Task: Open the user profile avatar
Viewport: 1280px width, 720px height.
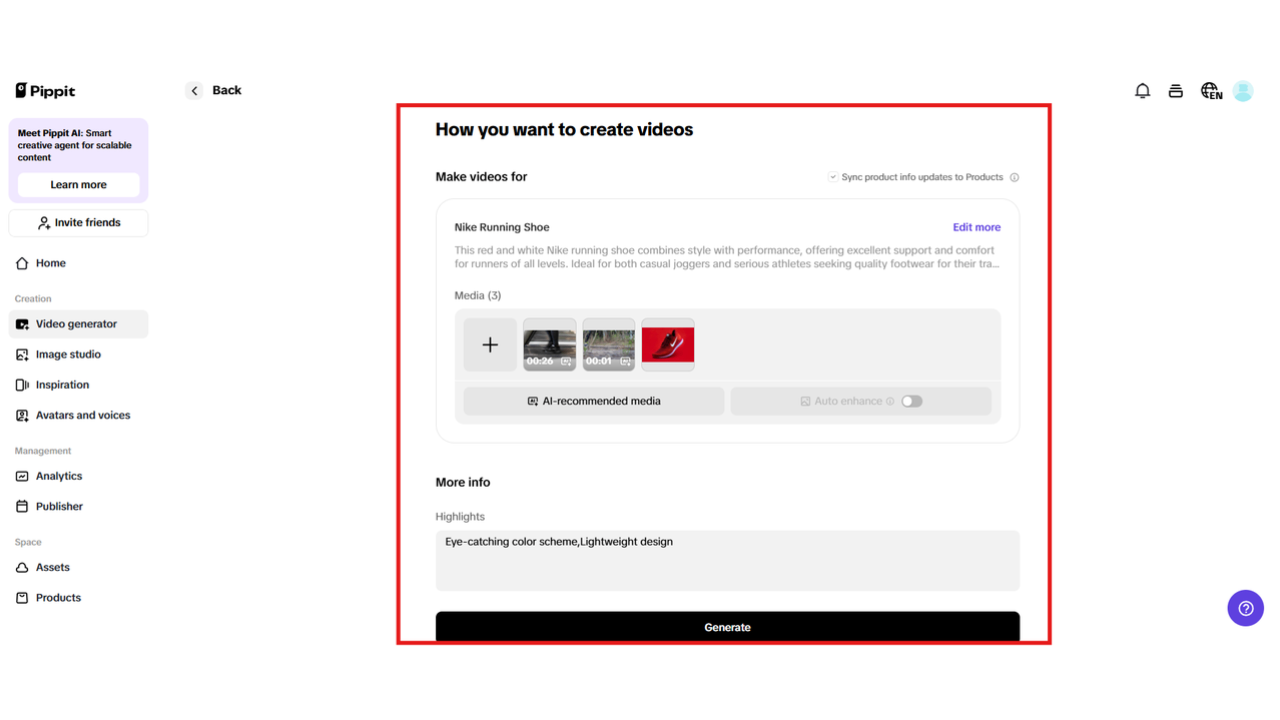Action: [x=1243, y=91]
